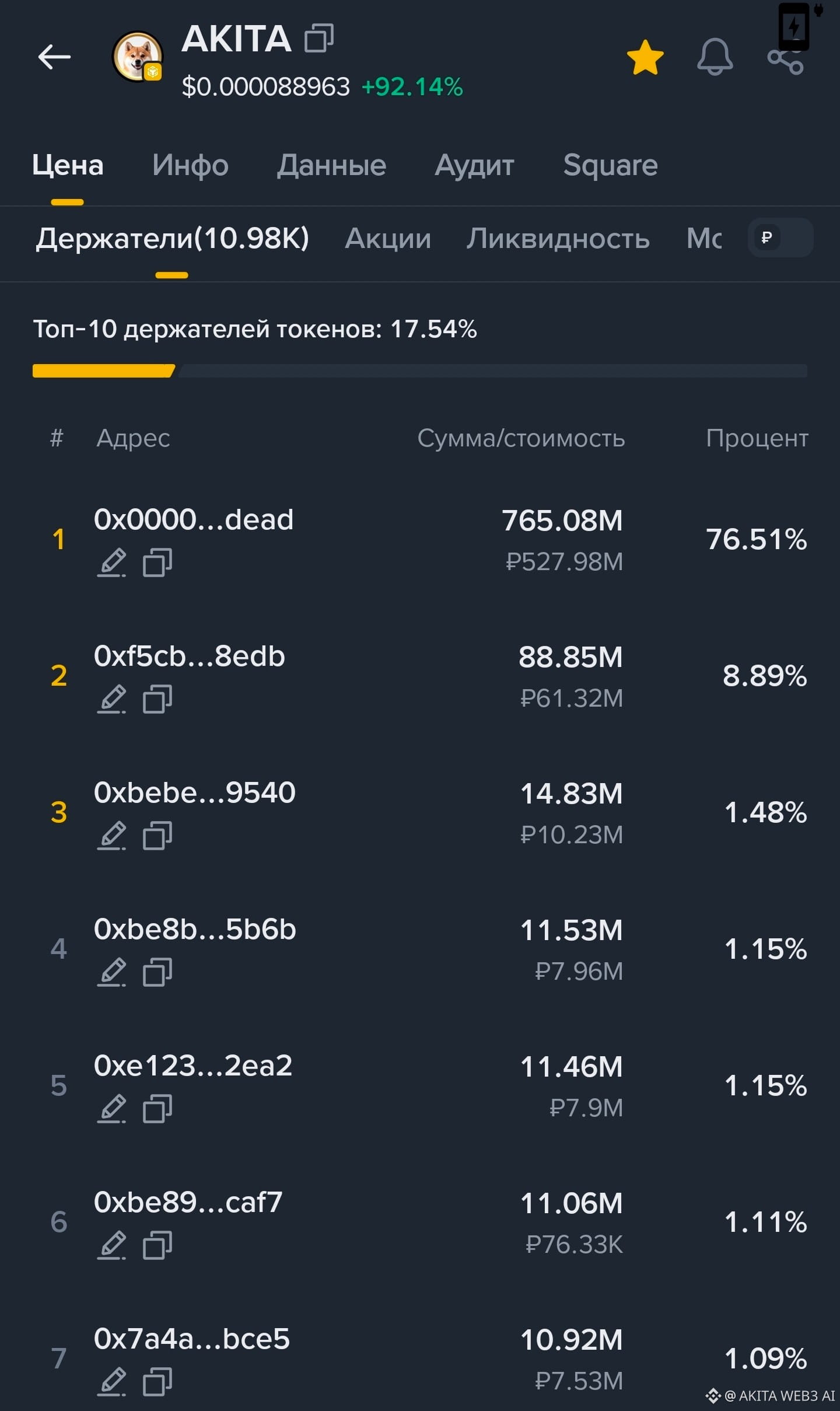This screenshot has height=1411, width=840.
Task: Switch to the Инфо tab
Action: point(190,165)
